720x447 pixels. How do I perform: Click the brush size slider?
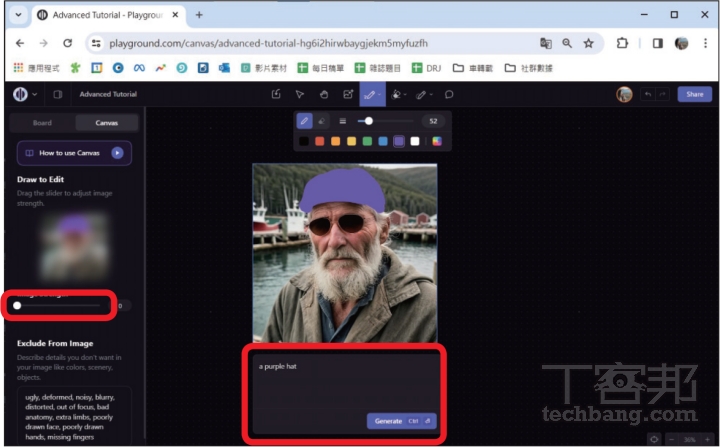[385, 121]
